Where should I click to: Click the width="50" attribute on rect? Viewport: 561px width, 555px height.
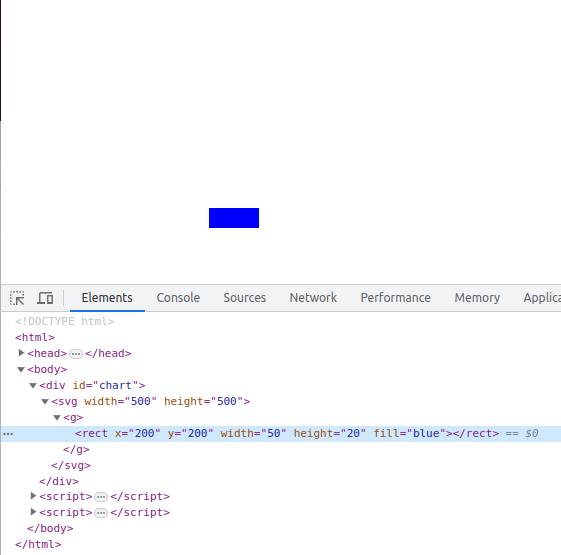point(253,434)
